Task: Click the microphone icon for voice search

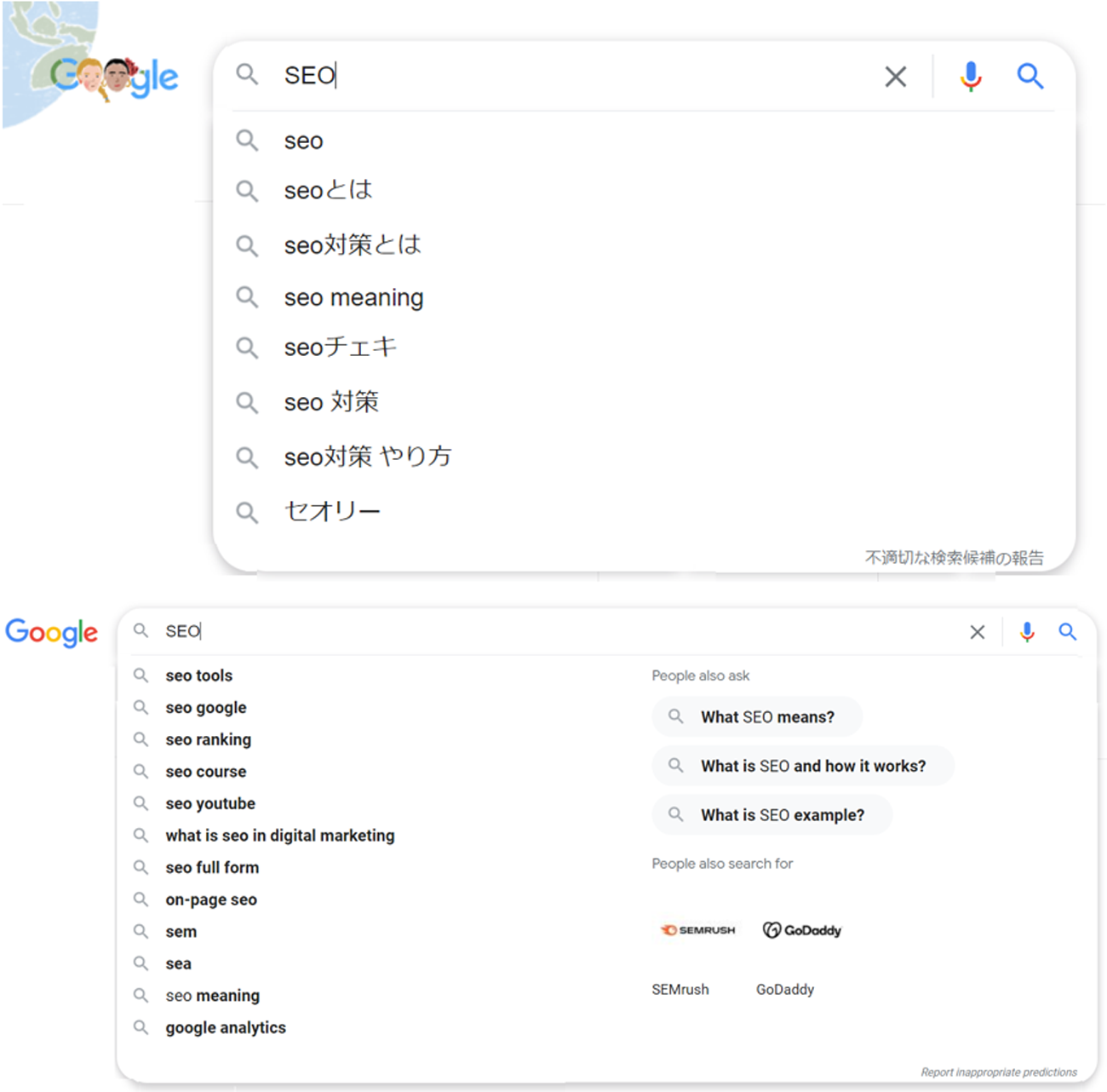Action: click(x=971, y=76)
